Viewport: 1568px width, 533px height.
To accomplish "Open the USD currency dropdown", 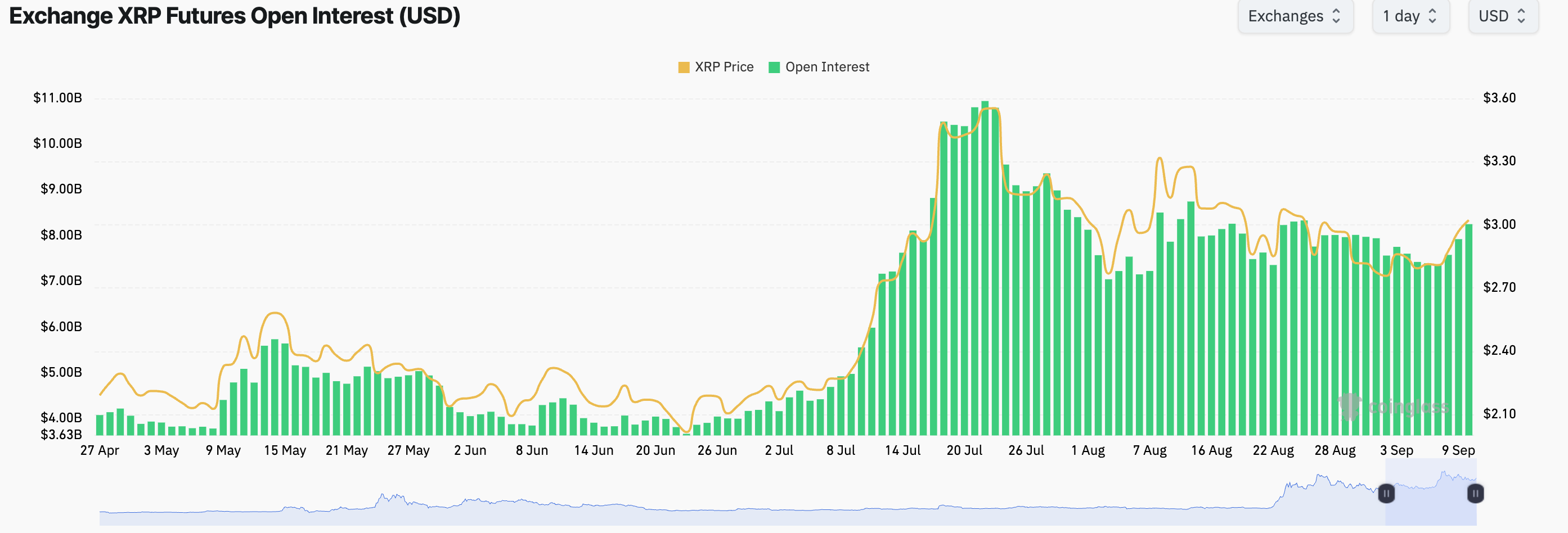I will [1503, 16].
